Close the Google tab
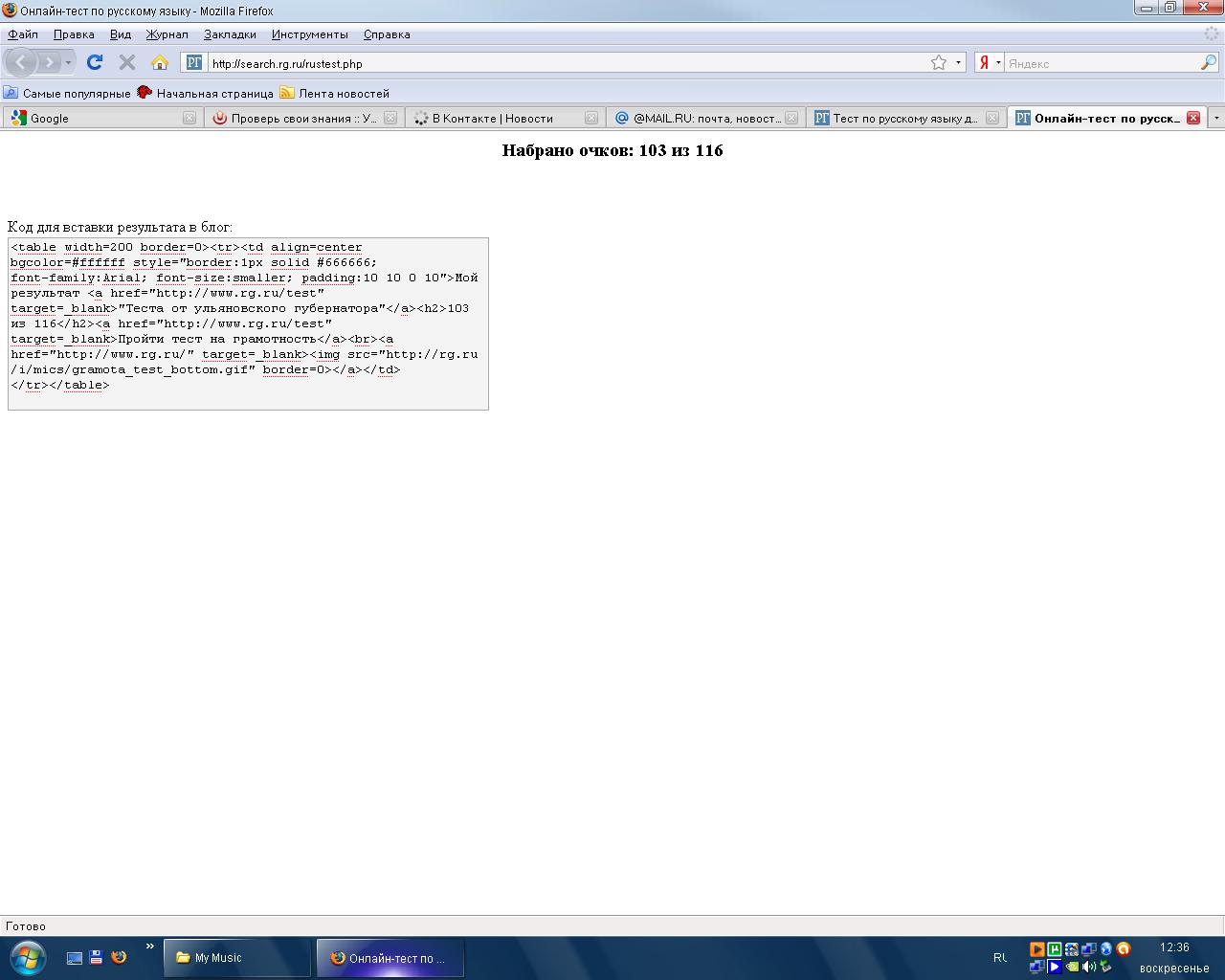This screenshot has height=980, width=1225. (x=189, y=118)
